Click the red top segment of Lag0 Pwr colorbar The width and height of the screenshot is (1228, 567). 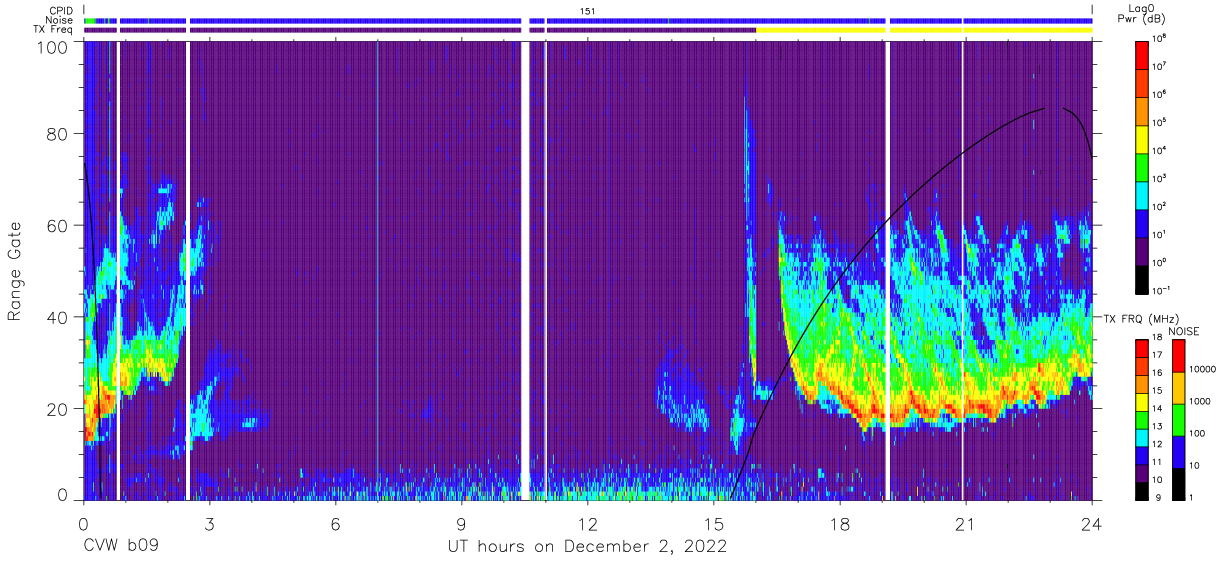tap(1142, 54)
